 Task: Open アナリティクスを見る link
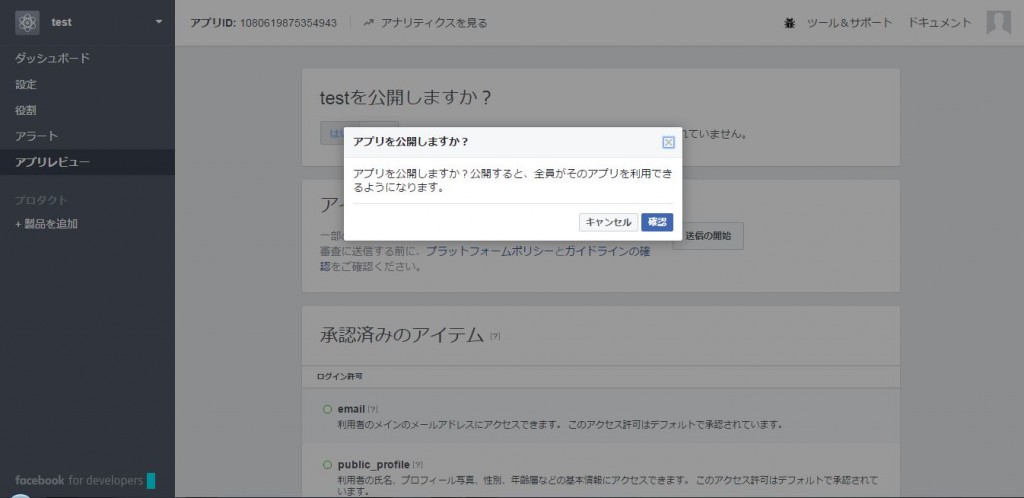coord(434,23)
